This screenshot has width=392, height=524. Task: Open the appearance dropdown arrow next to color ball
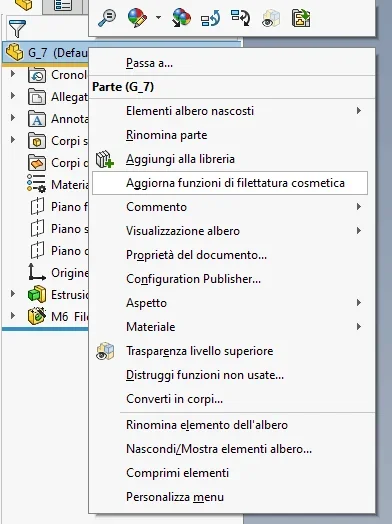158,18
